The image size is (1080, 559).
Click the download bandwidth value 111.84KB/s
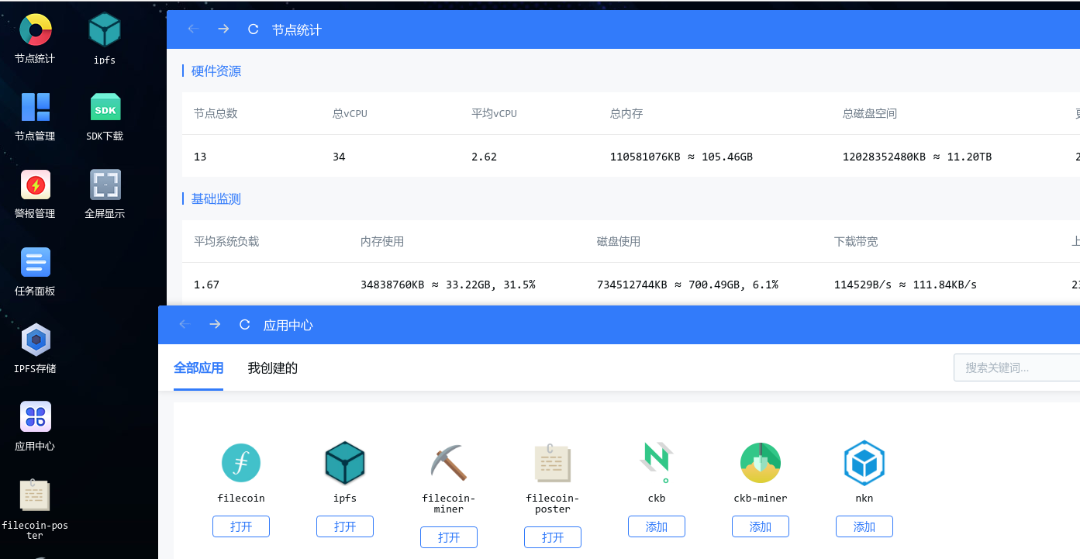point(946,284)
